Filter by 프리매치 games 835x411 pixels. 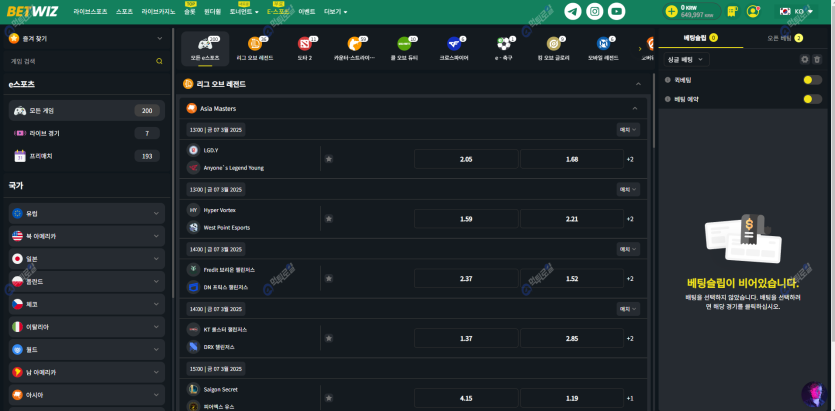tap(87, 156)
